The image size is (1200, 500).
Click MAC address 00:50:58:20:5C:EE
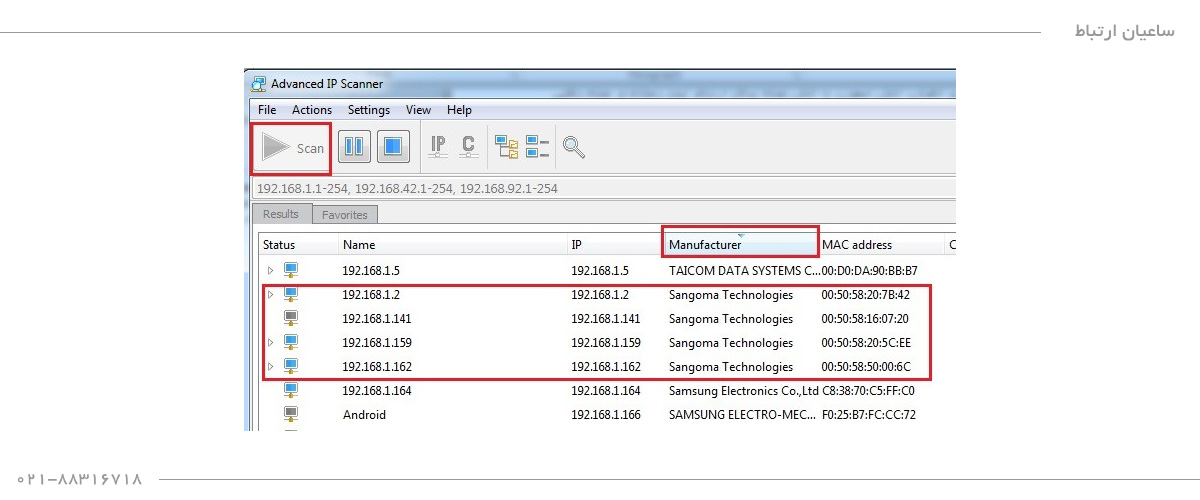(x=866, y=343)
